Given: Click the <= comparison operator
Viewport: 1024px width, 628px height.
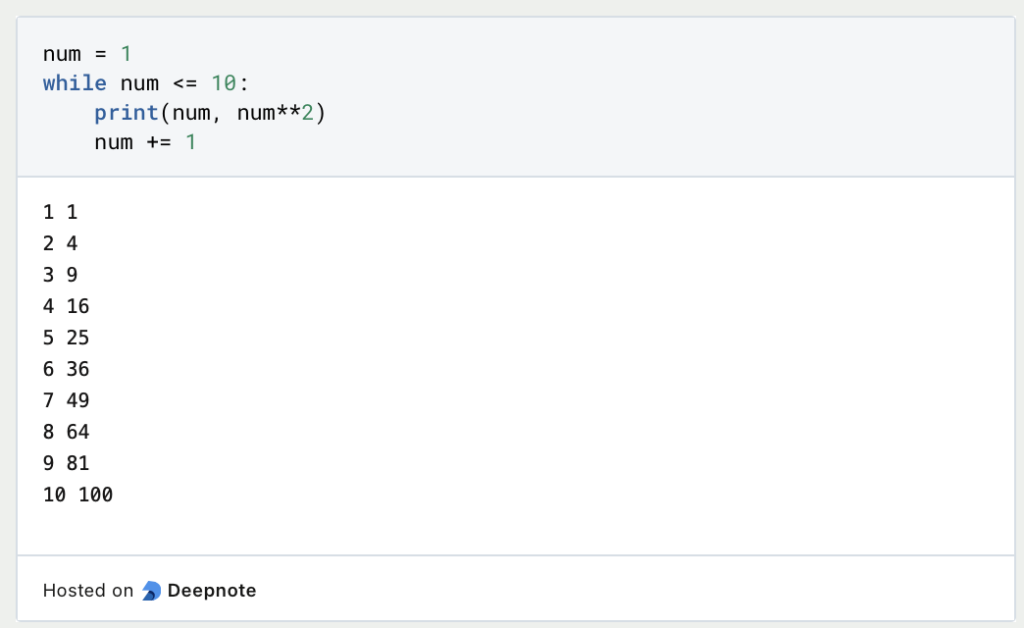Looking at the screenshot, I should click(185, 83).
